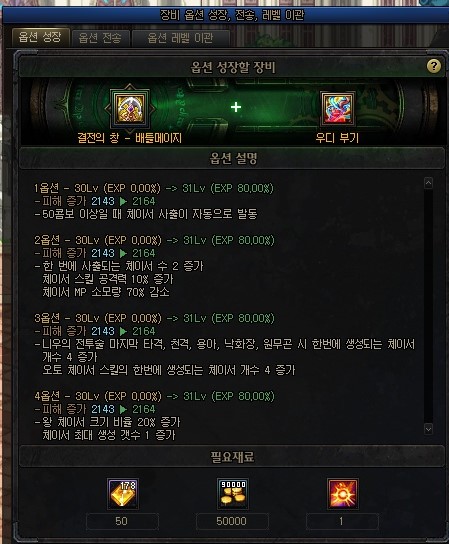Click the 결전의 창 배틀메이지 equipment icon
The height and width of the screenshot is (544, 449).
(130, 109)
